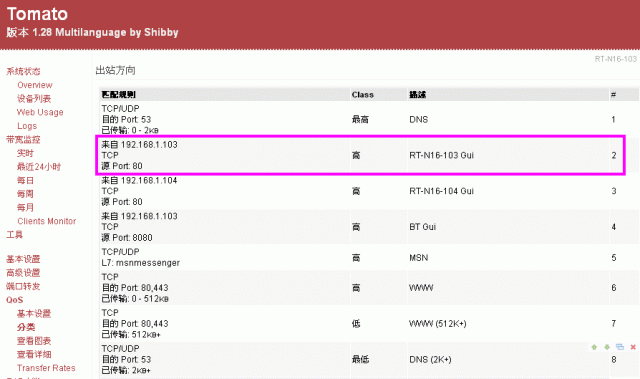640x379 pixels.
Task: Move rule 8 down with green down arrow
Action: (607, 347)
